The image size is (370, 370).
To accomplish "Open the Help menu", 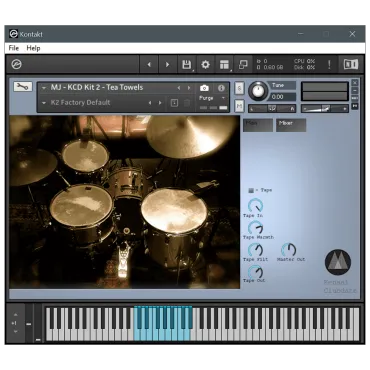I will (x=33, y=48).
